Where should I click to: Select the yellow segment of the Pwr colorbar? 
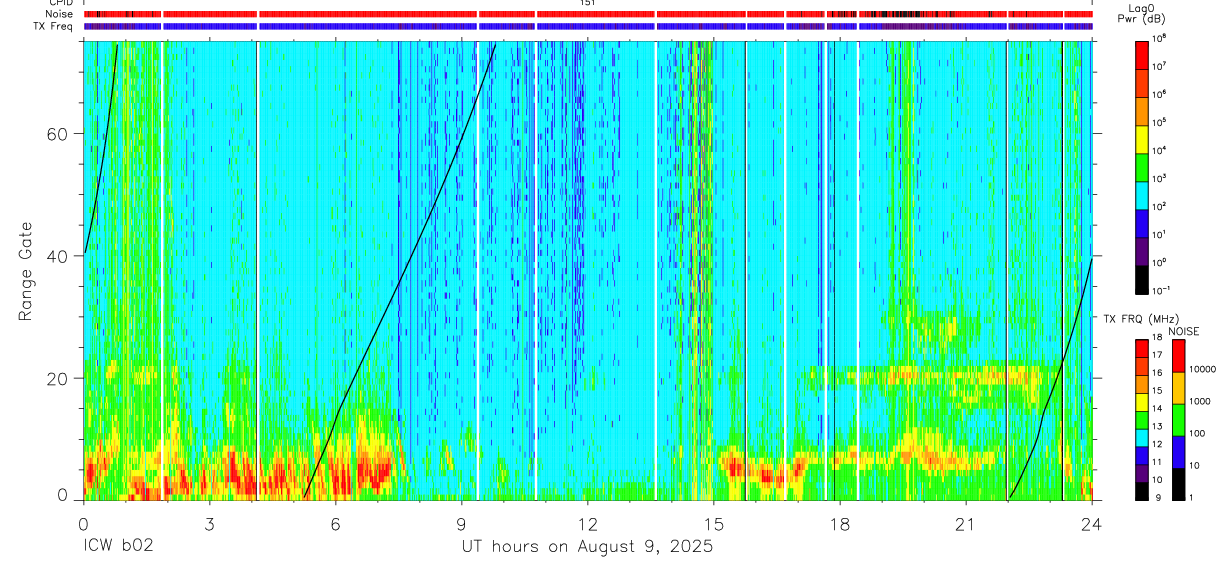tap(1142, 138)
